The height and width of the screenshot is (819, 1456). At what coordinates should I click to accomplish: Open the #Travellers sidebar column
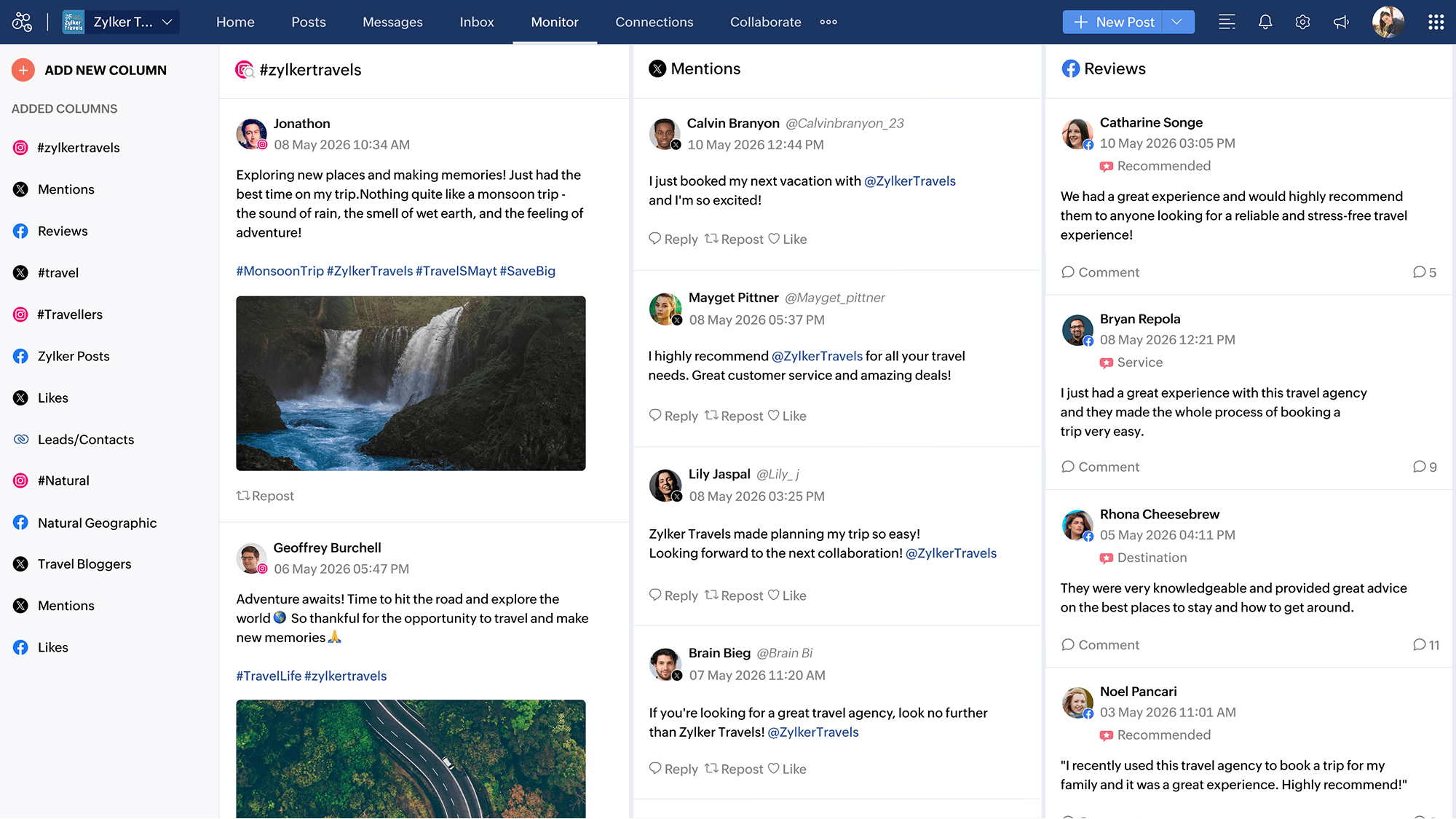(x=70, y=314)
